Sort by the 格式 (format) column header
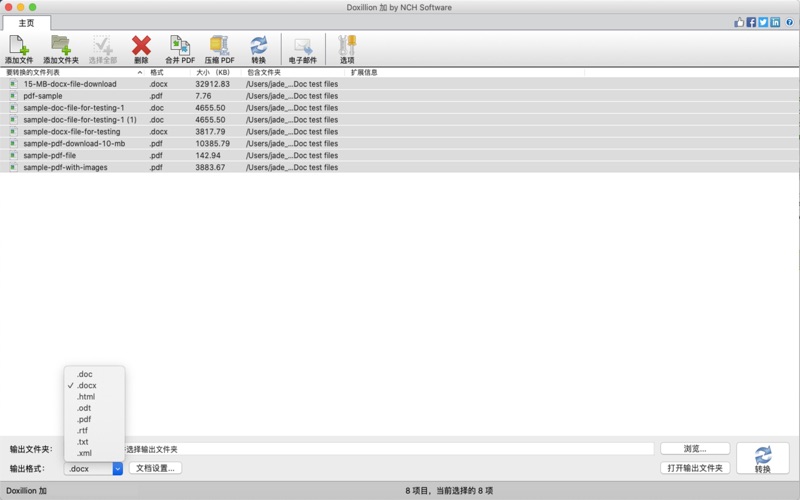800x500 pixels. tap(168, 72)
